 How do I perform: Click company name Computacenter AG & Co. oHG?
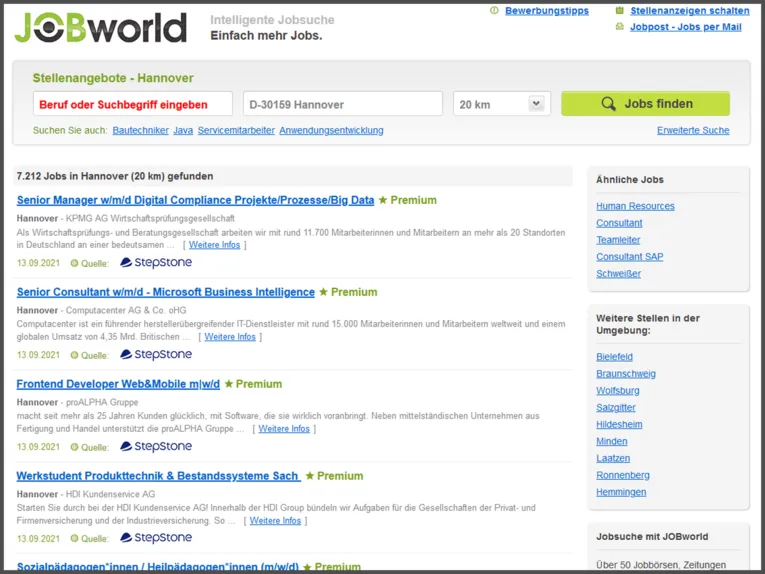point(126,310)
